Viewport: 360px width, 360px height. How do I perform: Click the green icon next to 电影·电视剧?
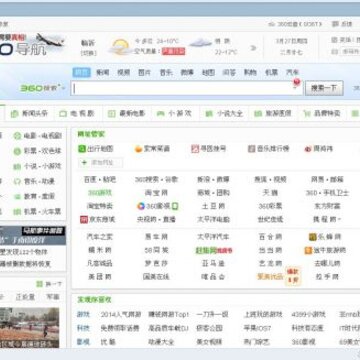point(17,136)
